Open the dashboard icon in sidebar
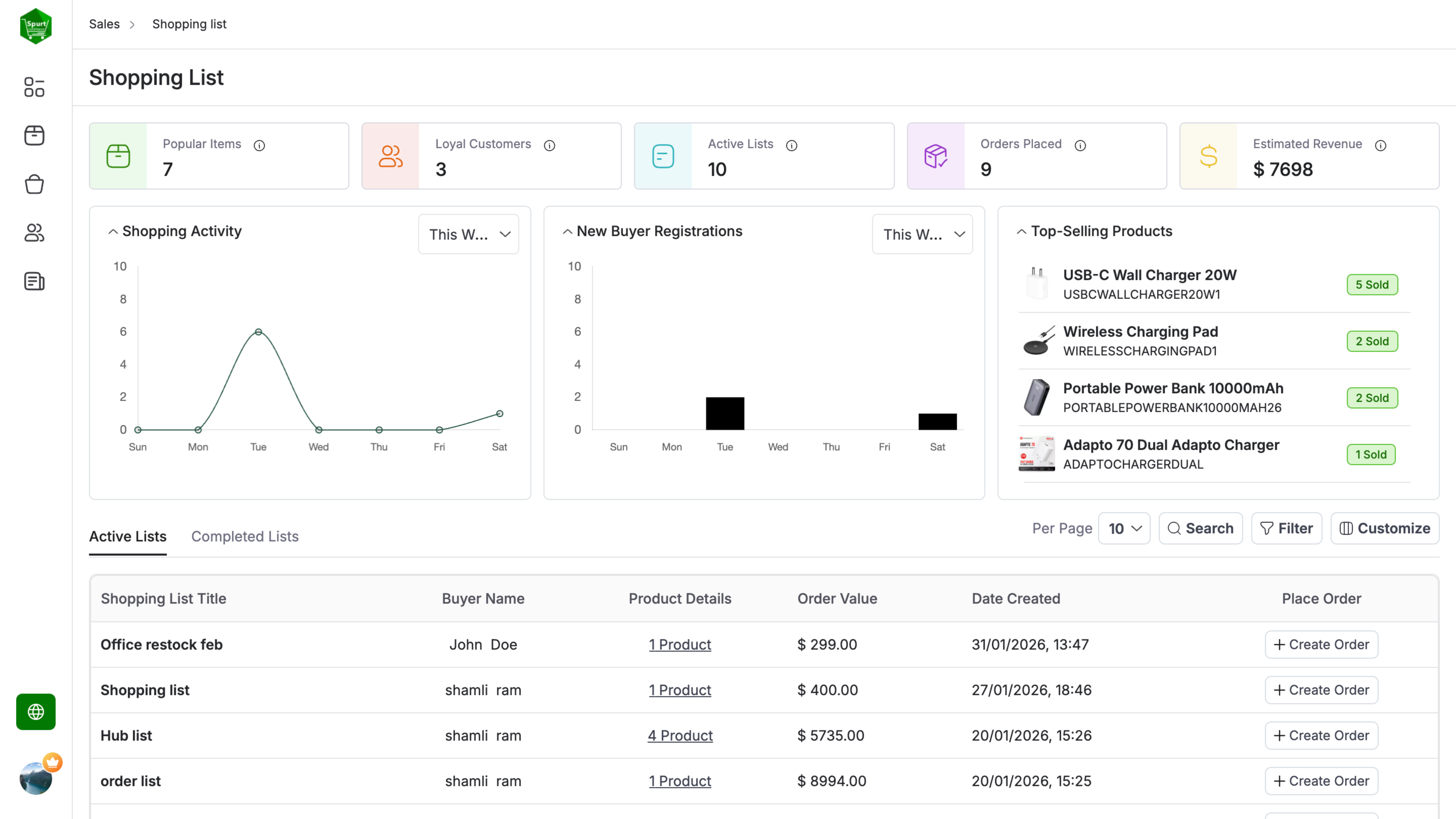The image size is (1456, 819). pos(34,87)
